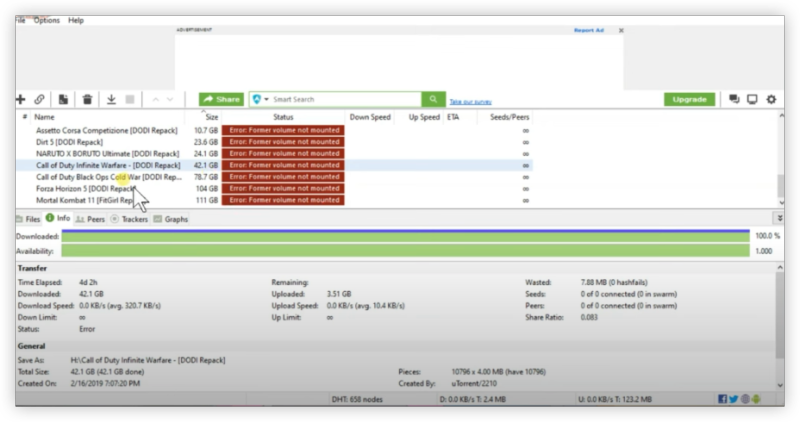Open Preferences with the gear icon
Screen dimensions: 800x422
pos(771,99)
